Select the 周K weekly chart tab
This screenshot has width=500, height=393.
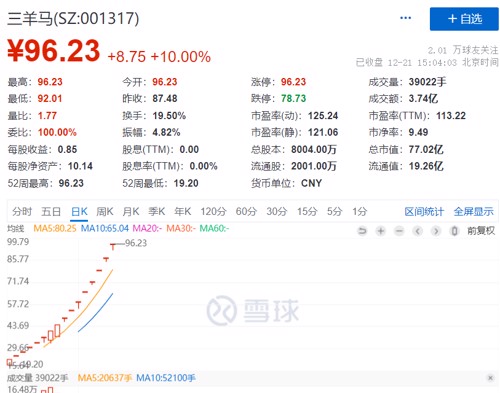(105, 211)
